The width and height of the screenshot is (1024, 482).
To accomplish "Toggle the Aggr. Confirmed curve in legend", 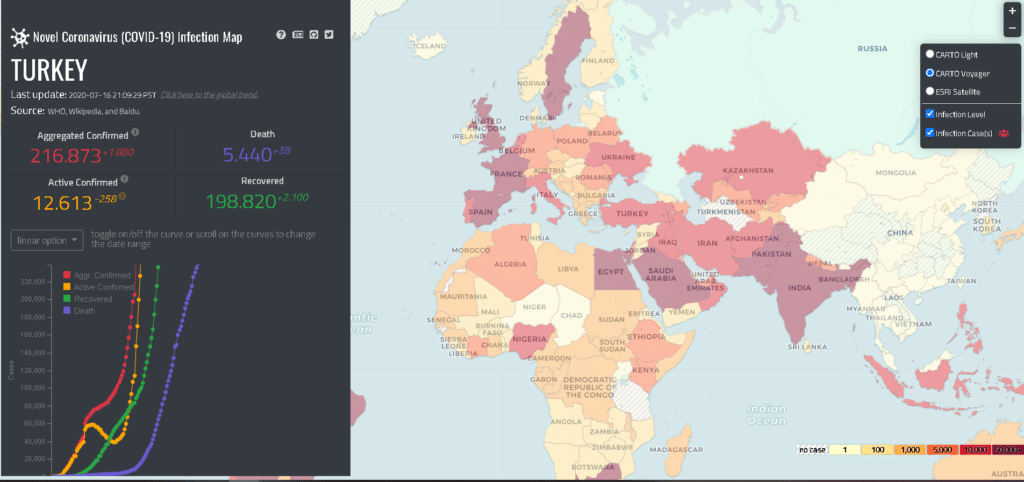I will pyautogui.click(x=97, y=275).
